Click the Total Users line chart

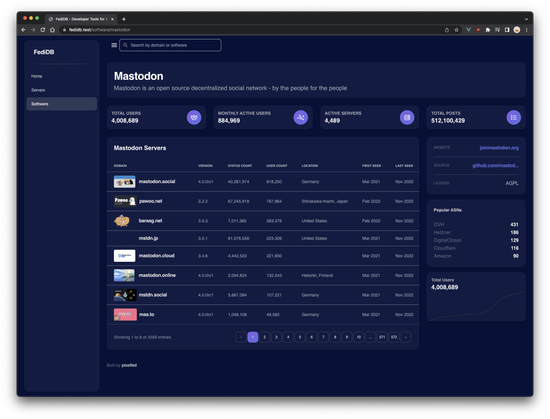(476, 306)
